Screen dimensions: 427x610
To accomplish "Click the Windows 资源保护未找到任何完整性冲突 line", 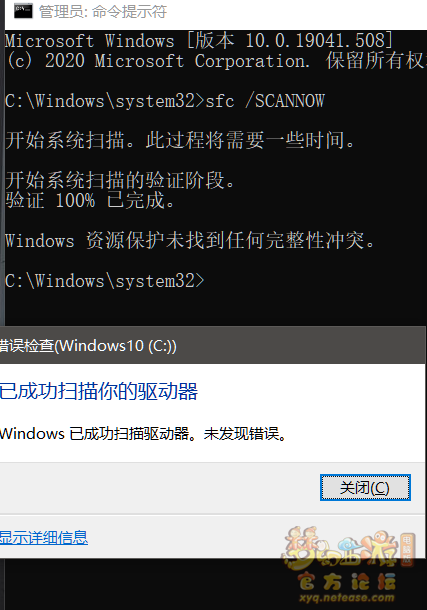I will pos(190,240).
